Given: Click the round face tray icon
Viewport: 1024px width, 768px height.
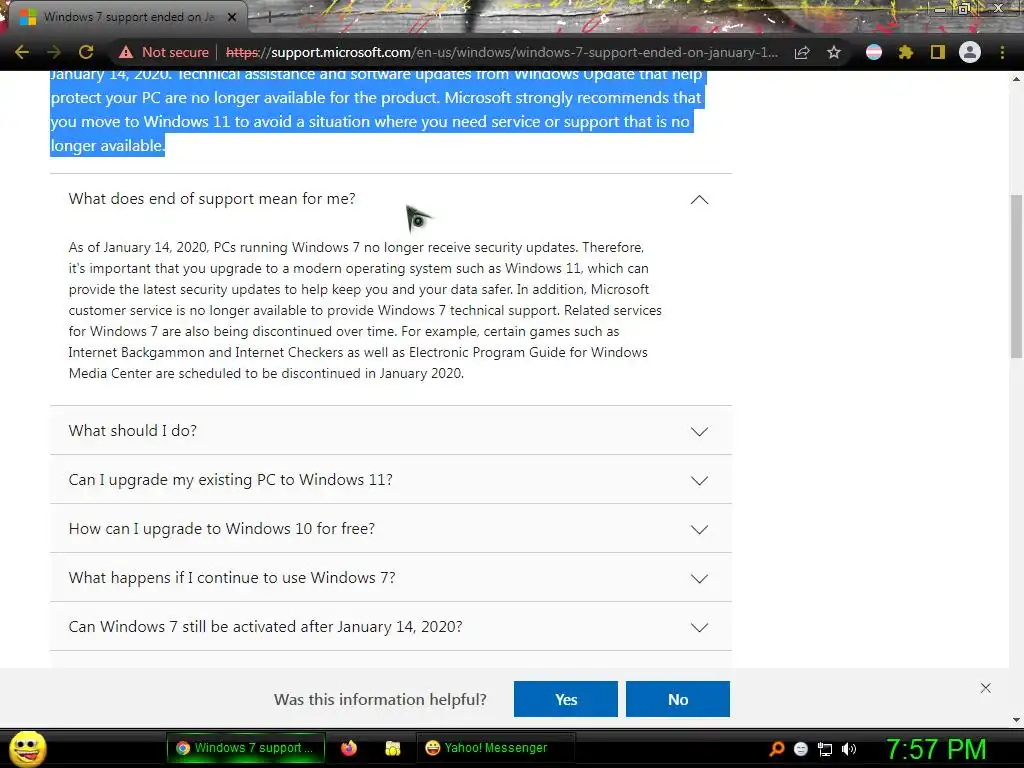Looking at the screenshot, I should (x=801, y=749).
